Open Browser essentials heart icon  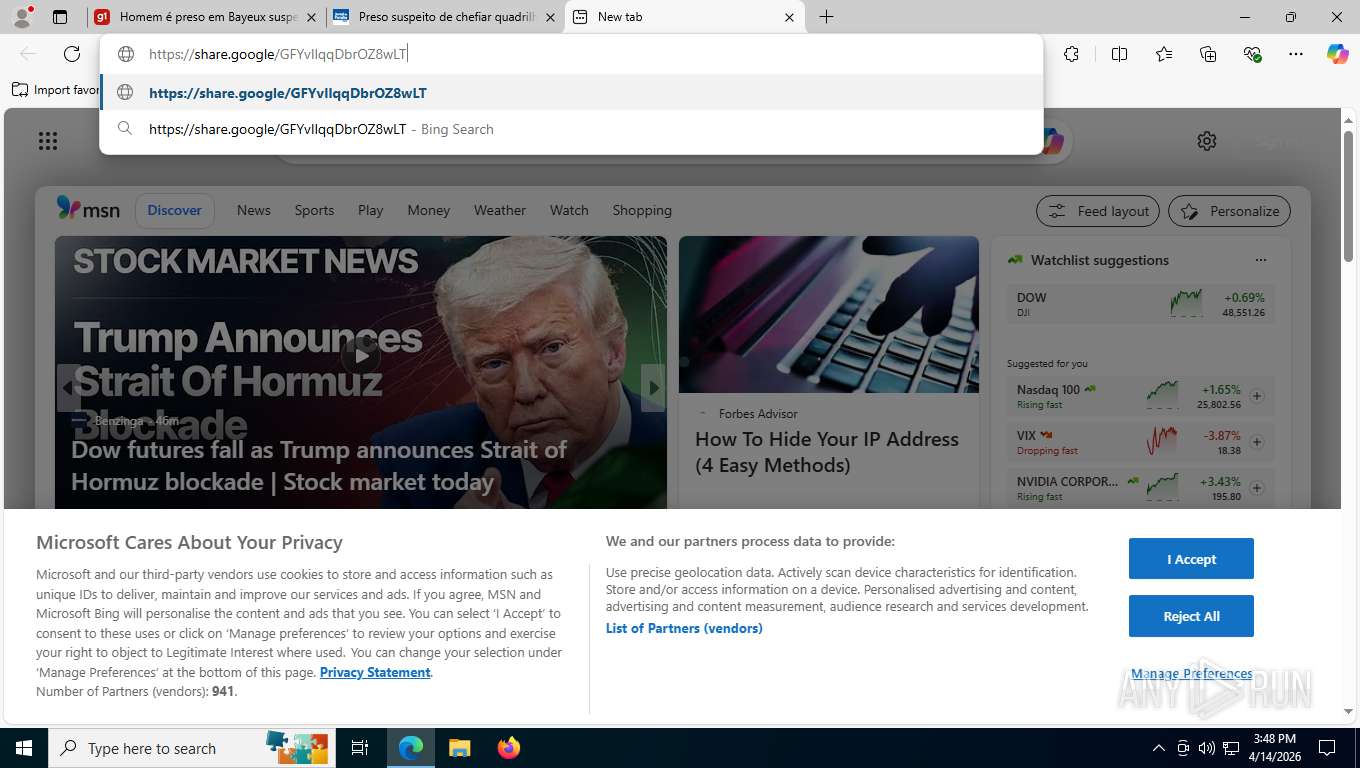coord(1252,54)
